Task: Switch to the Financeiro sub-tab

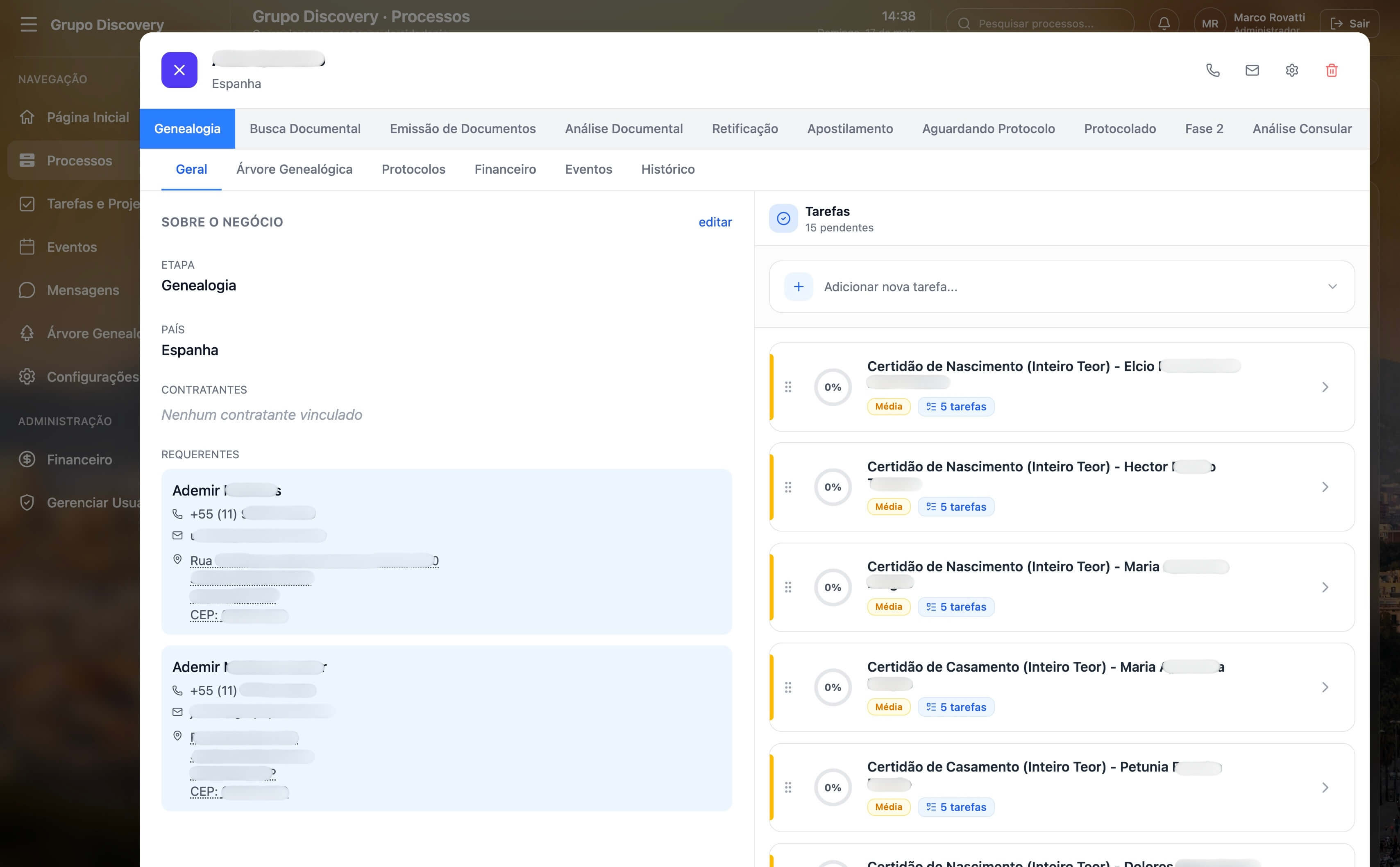Action: pyautogui.click(x=505, y=169)
